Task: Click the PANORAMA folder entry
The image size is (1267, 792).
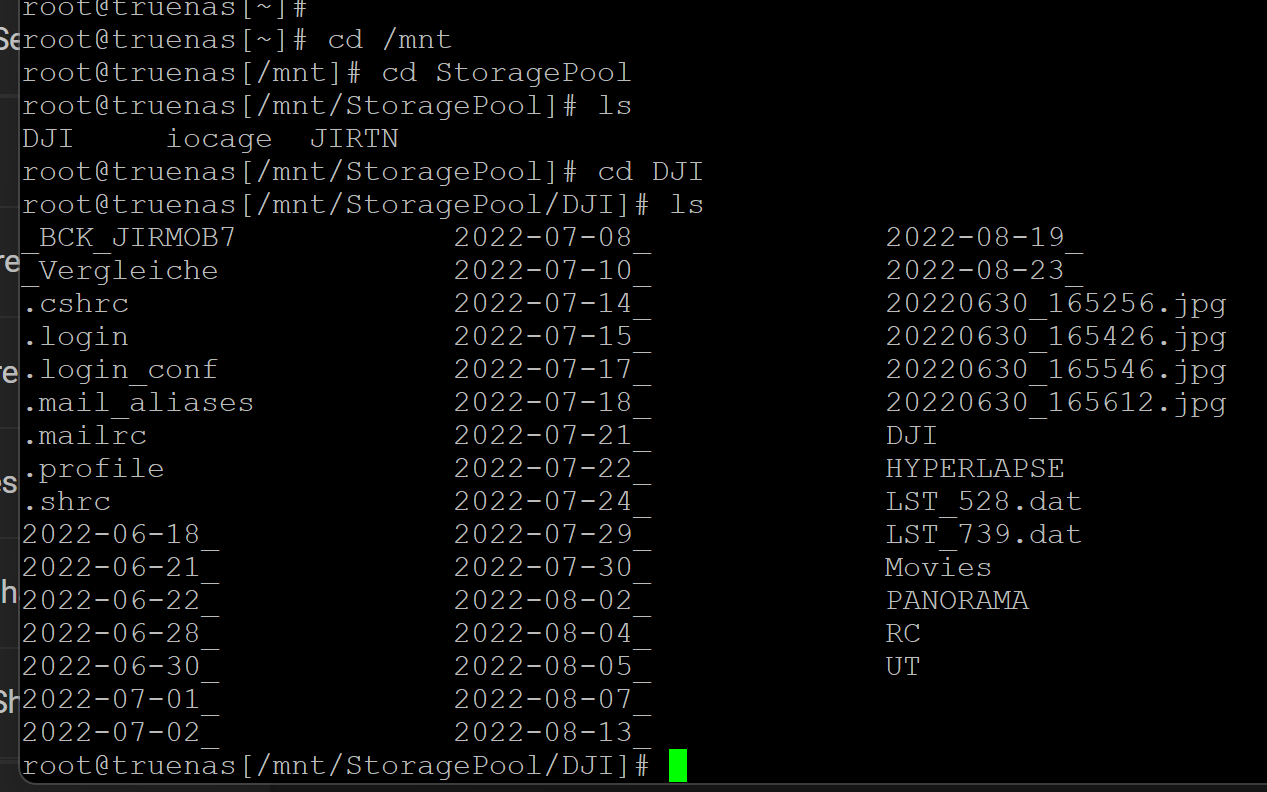Action: tap(957, 601)
